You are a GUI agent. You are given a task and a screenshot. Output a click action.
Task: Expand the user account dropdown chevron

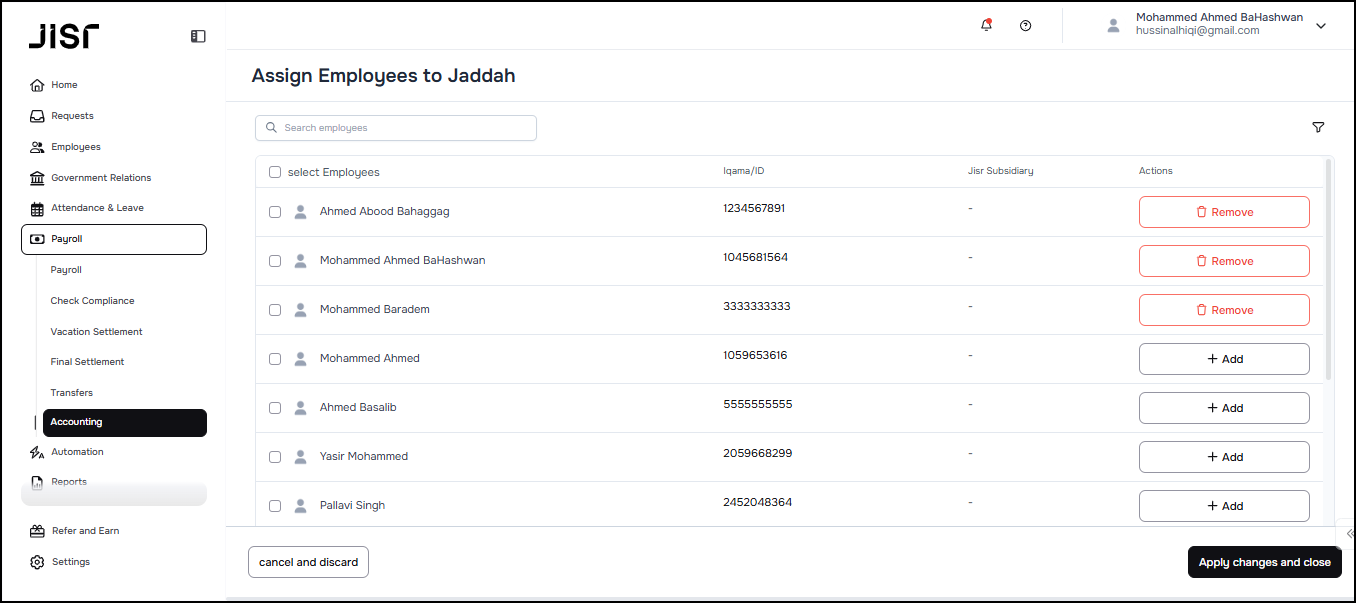click(1321, 26)
